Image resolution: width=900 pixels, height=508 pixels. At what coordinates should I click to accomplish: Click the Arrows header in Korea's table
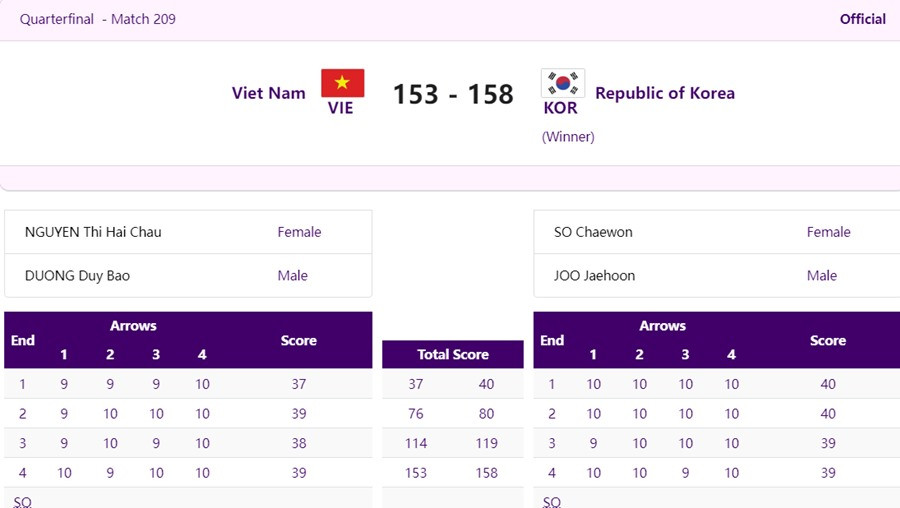point(662,326)
